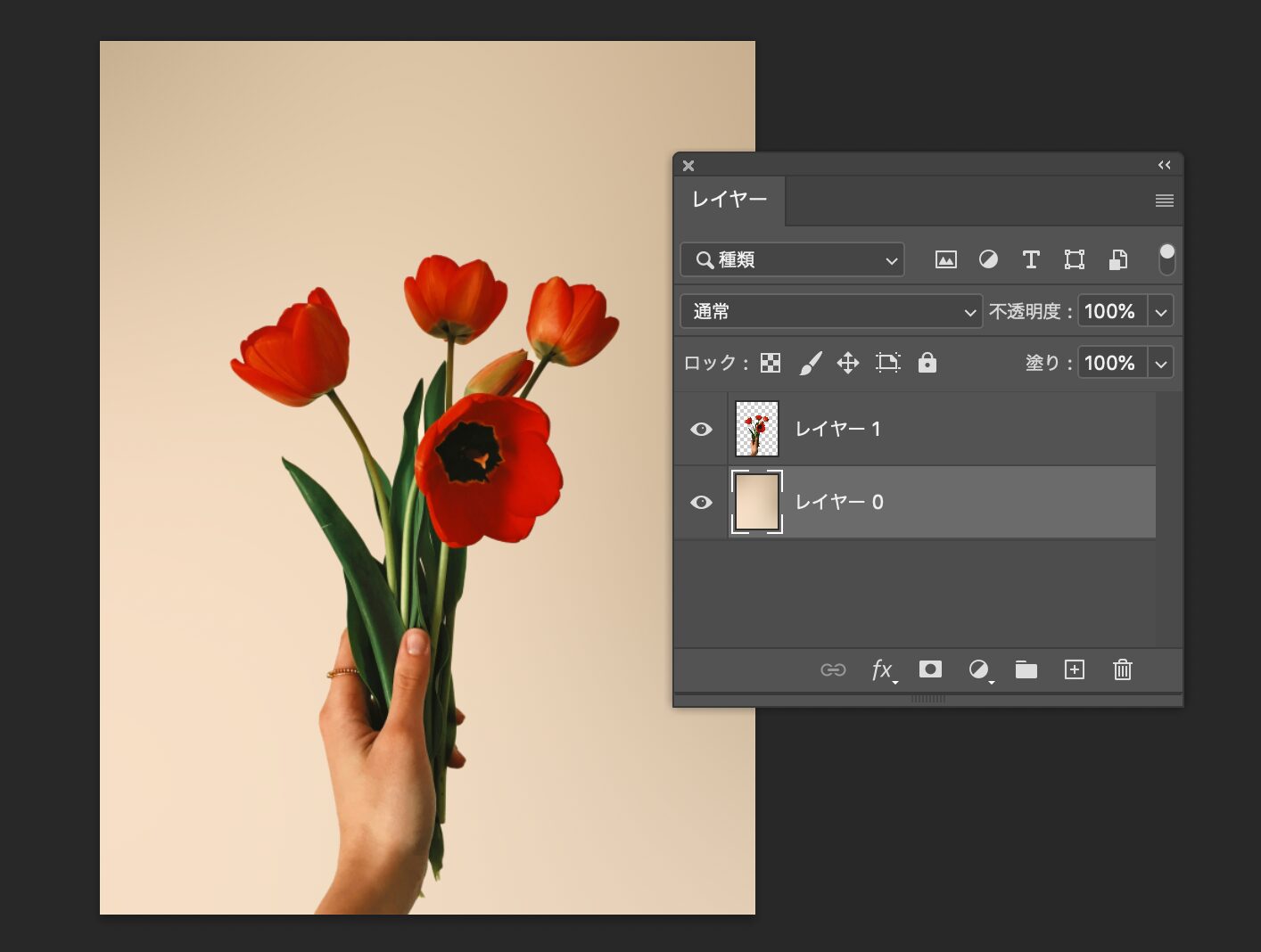Screen dimensions: 1261x952
Task: Create a new layer with plus button
Action: coord(1075,669)
